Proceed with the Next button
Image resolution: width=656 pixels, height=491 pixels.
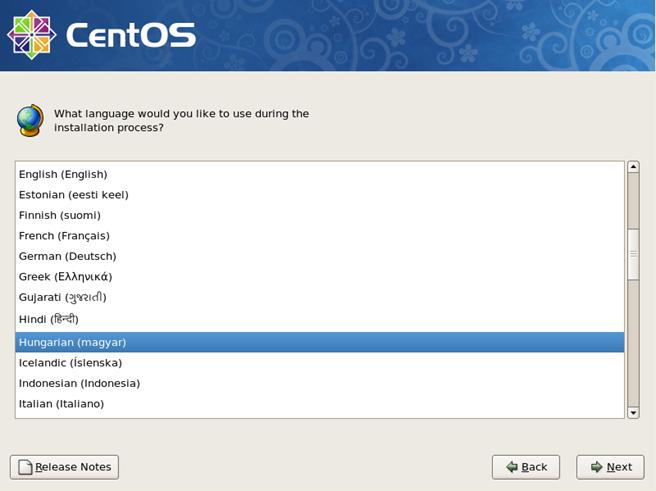tap(610, 467)
